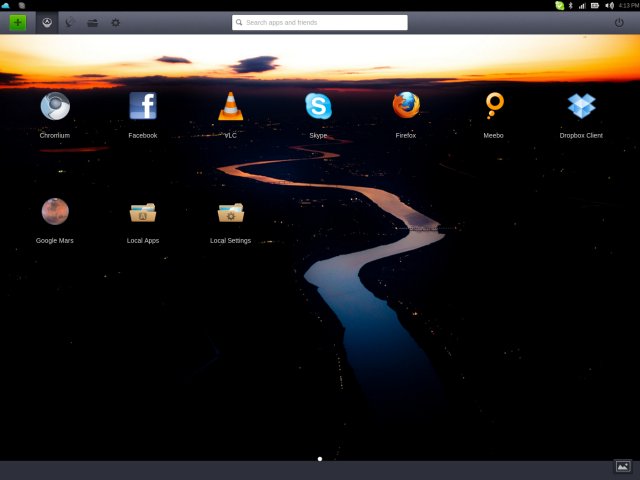The image size is (640, 480).
Task: Open the Local Apps folder
Action: pyautogui.click(x=143, y=212)
